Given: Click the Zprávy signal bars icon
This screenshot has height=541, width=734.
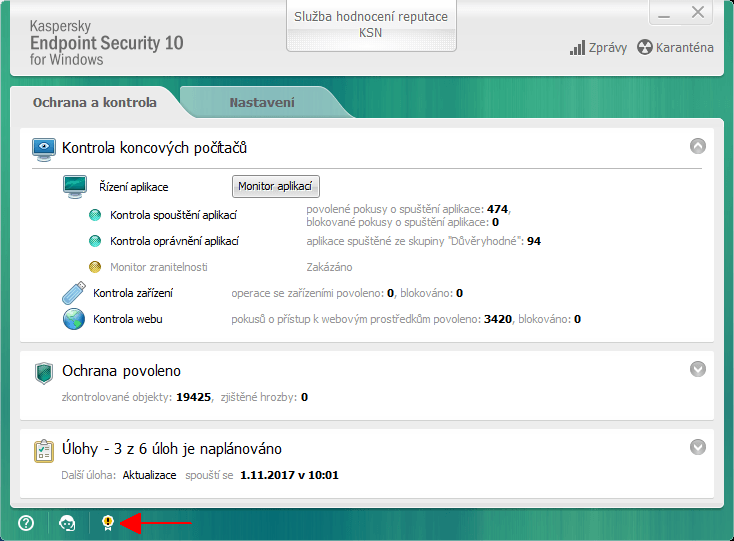Looking at the screenshot, I should point(577,48).
